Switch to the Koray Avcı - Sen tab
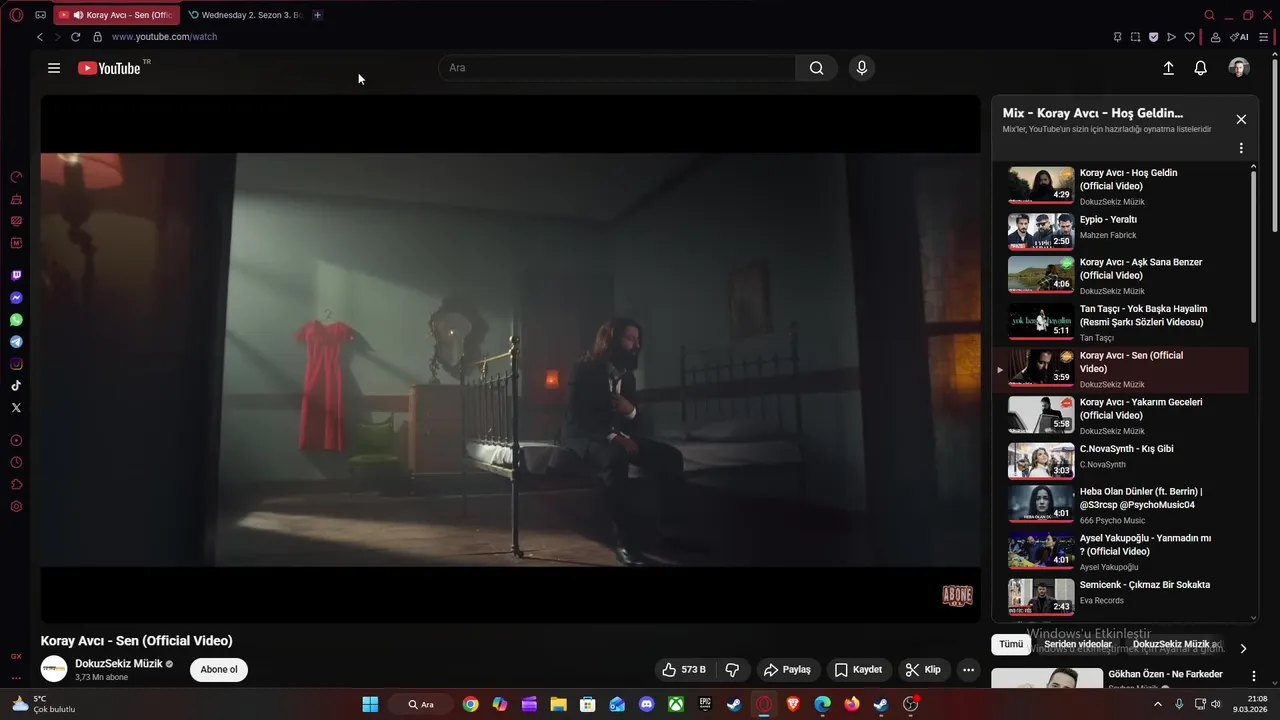Viewport: 1280px width, 720px height. [116, 15]
